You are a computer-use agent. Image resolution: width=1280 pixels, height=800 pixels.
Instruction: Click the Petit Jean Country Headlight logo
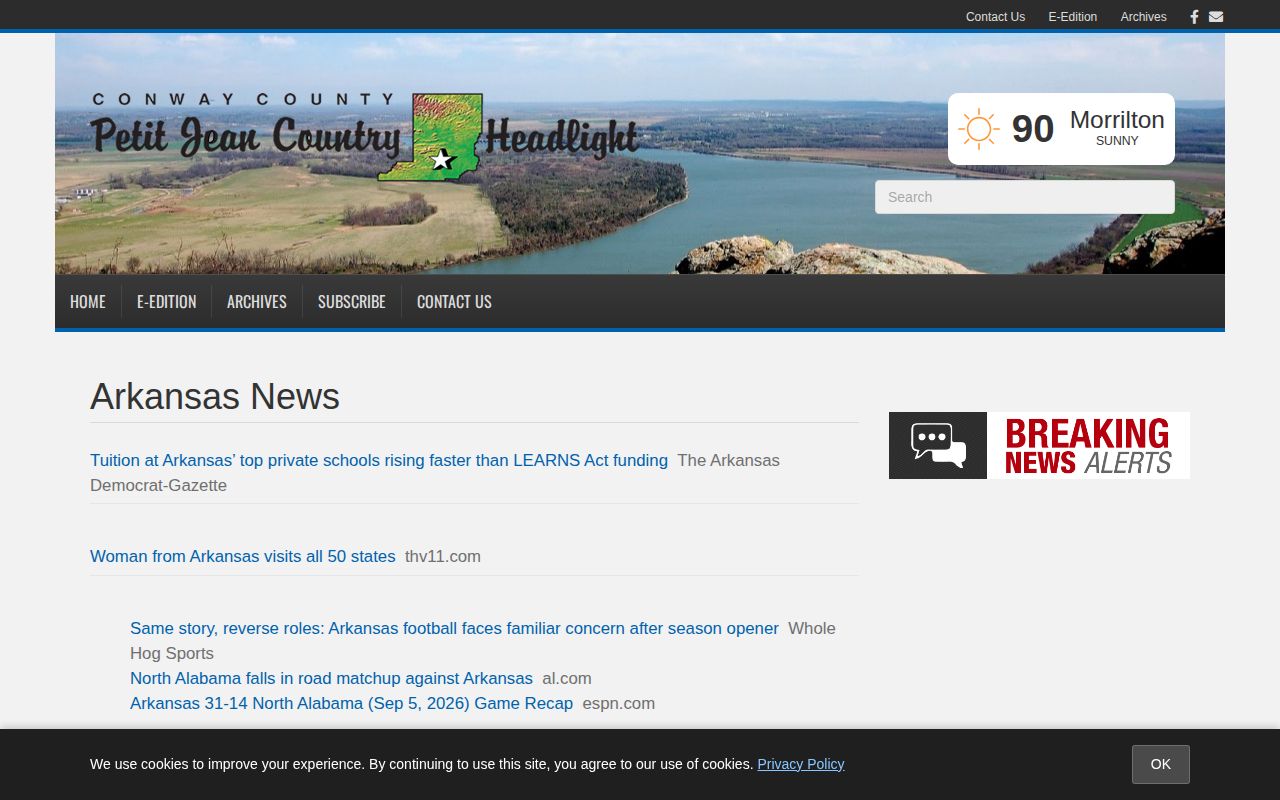pyautogui.click(x=364, y=138)
